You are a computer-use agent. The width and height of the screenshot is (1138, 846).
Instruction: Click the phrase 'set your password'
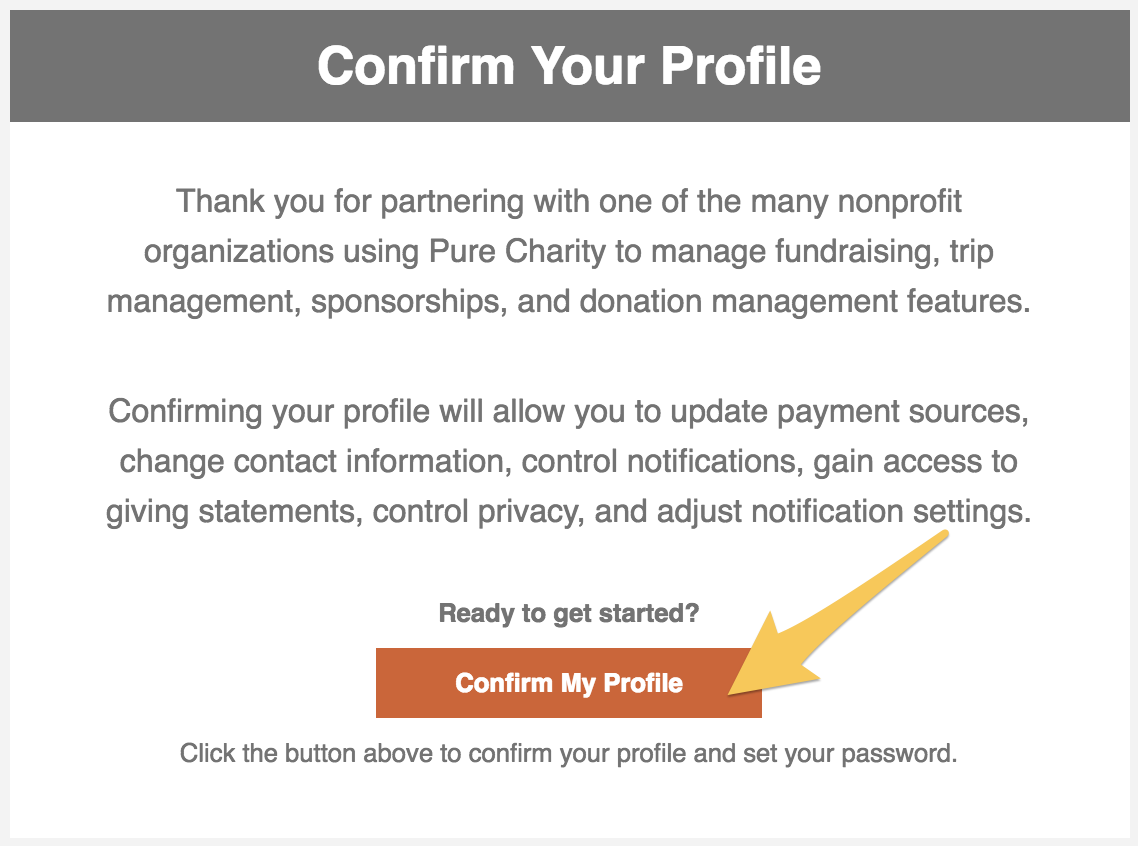pos(843,753)
